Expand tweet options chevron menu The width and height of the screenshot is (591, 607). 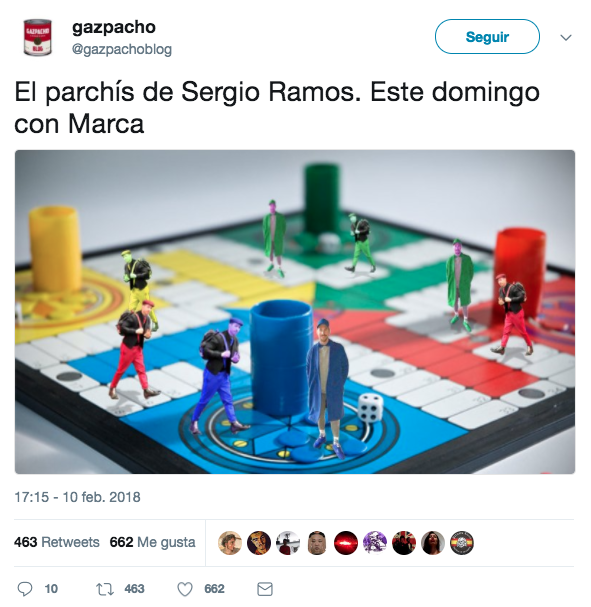coord(566,38)
